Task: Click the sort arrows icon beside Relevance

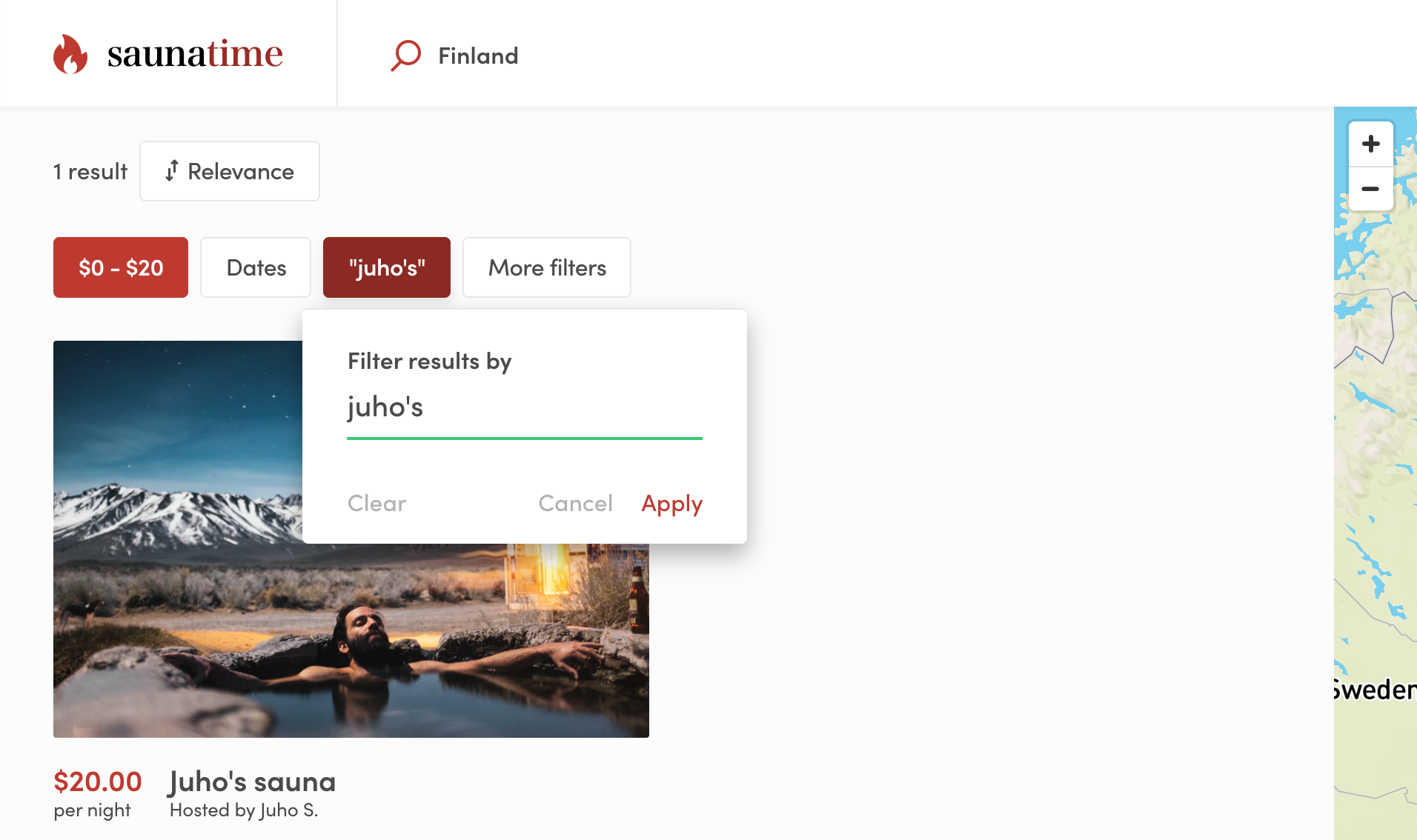Action: coord(173,171)
